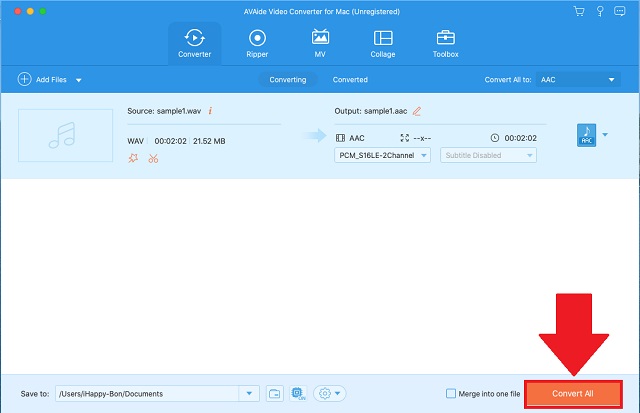Click the Add Files plus icon
The height and width of the screenshot is (413, 640).
pyautogui.click(x=24, y=79)
